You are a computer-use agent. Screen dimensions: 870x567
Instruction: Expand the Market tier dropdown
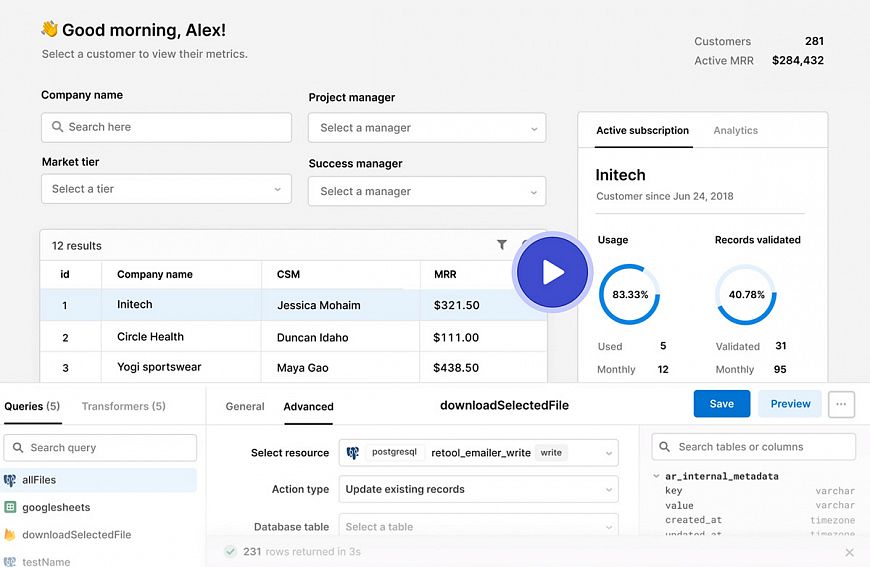point(166,189)
